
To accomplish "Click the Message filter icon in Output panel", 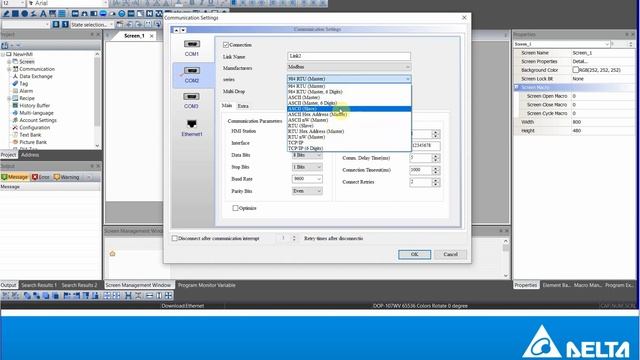I will tap(4, 177).
